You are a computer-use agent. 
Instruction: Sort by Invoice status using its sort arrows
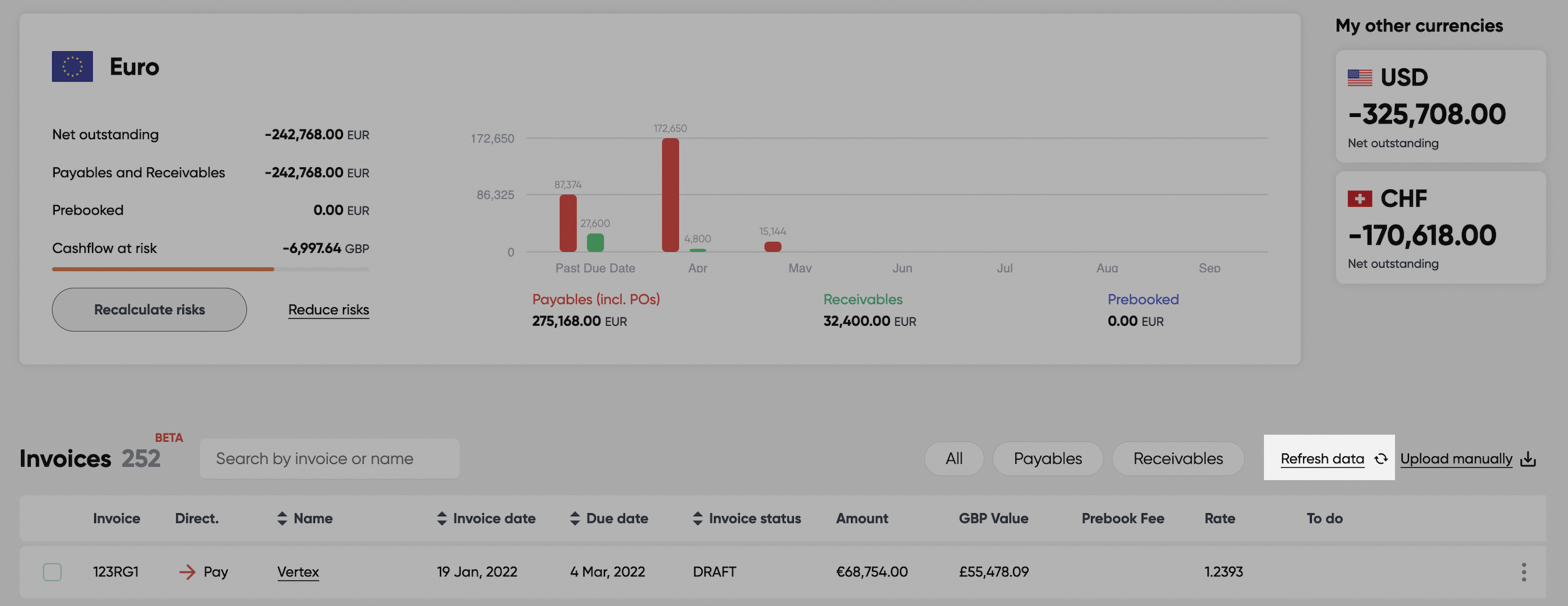click(x=697, y=518)
